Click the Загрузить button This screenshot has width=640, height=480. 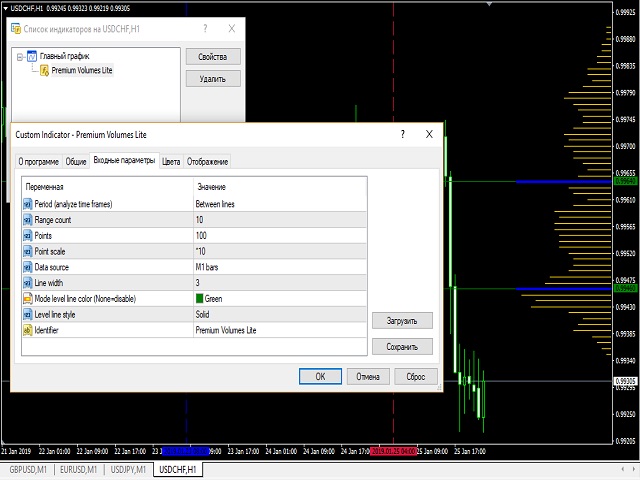click(402, 321)
